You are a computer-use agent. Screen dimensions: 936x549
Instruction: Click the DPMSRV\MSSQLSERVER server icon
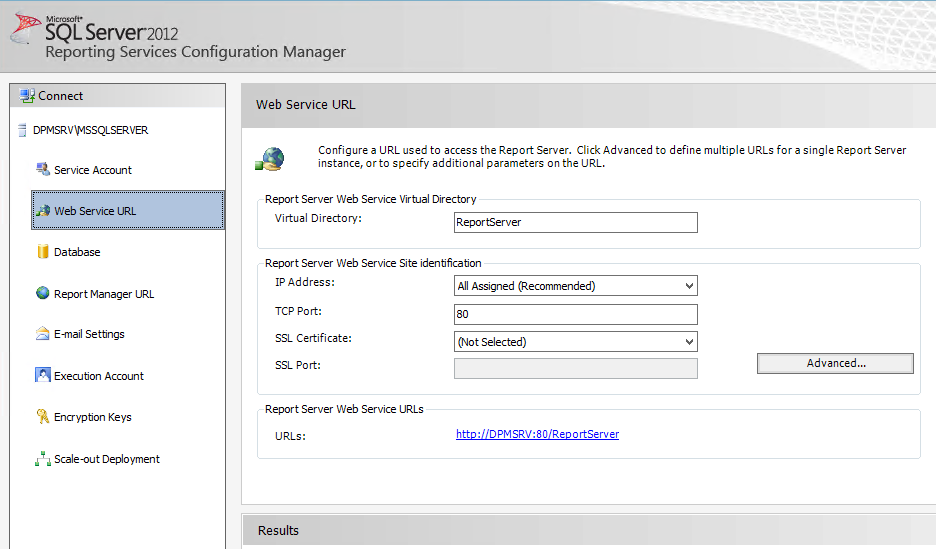point(23,130)
